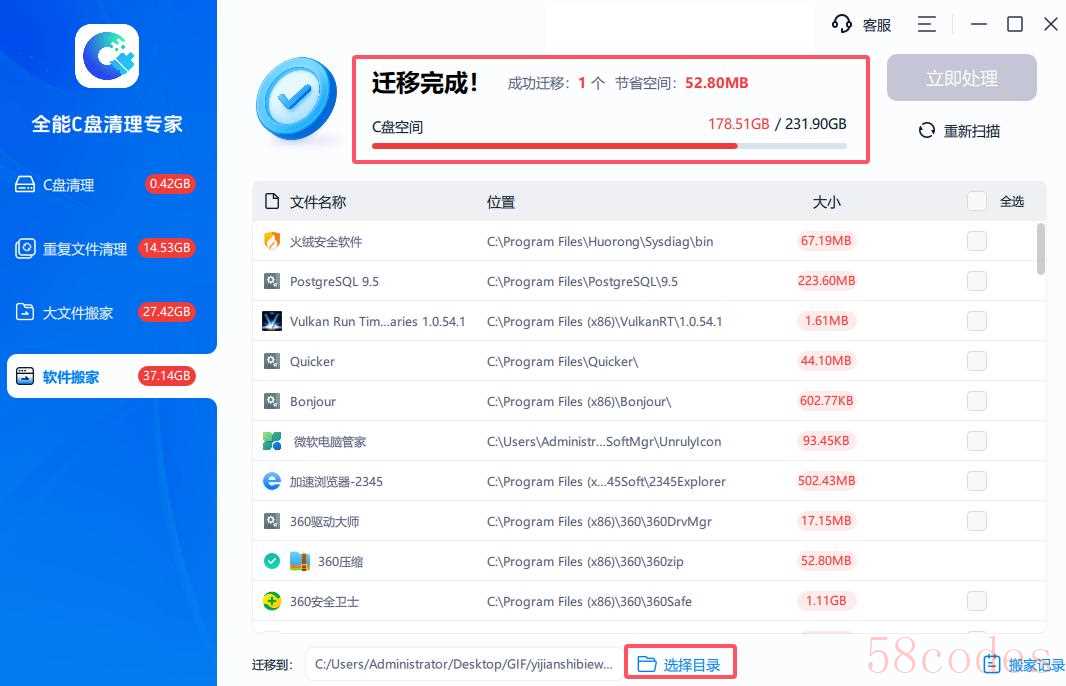Image resolution: width=1066 pixels, height=686 pixels.
Task: Click the 文件名称 column header
Action: click(318, 202)
